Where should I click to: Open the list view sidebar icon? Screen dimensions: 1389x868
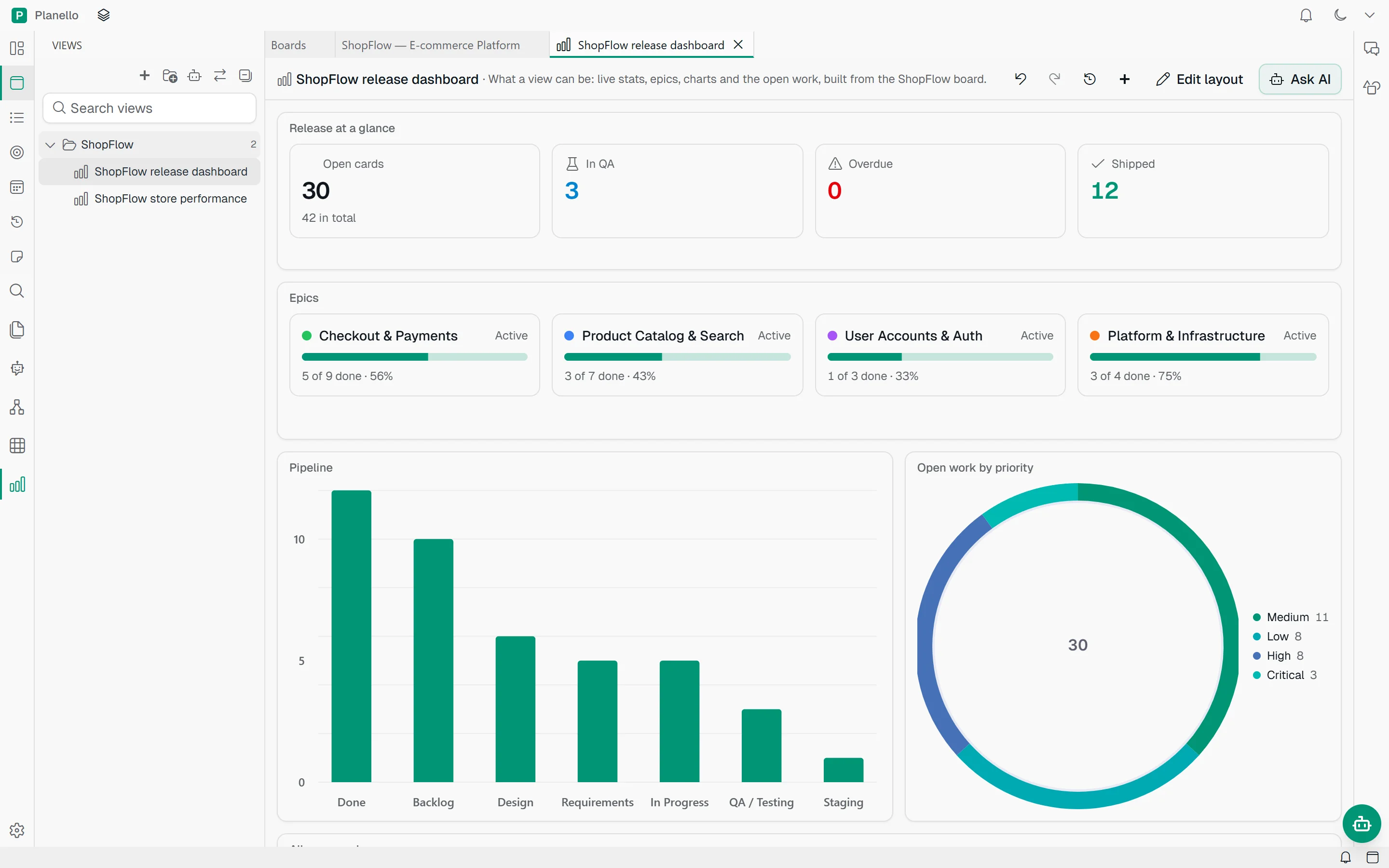pyautogui.click(x=17, y=118)
